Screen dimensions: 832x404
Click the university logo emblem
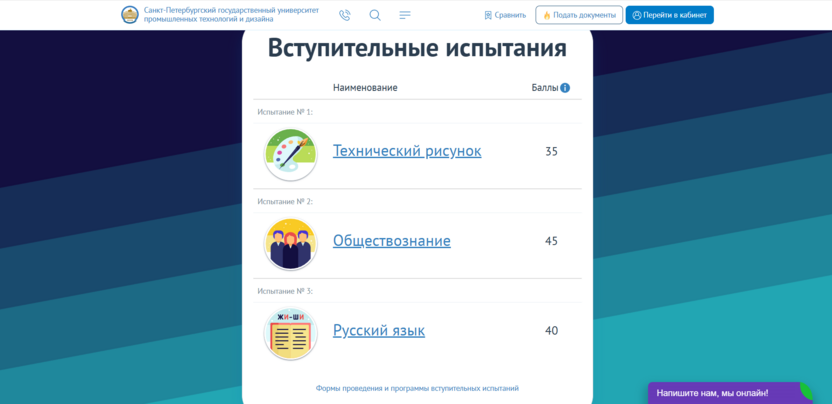(x=130, y=15)
